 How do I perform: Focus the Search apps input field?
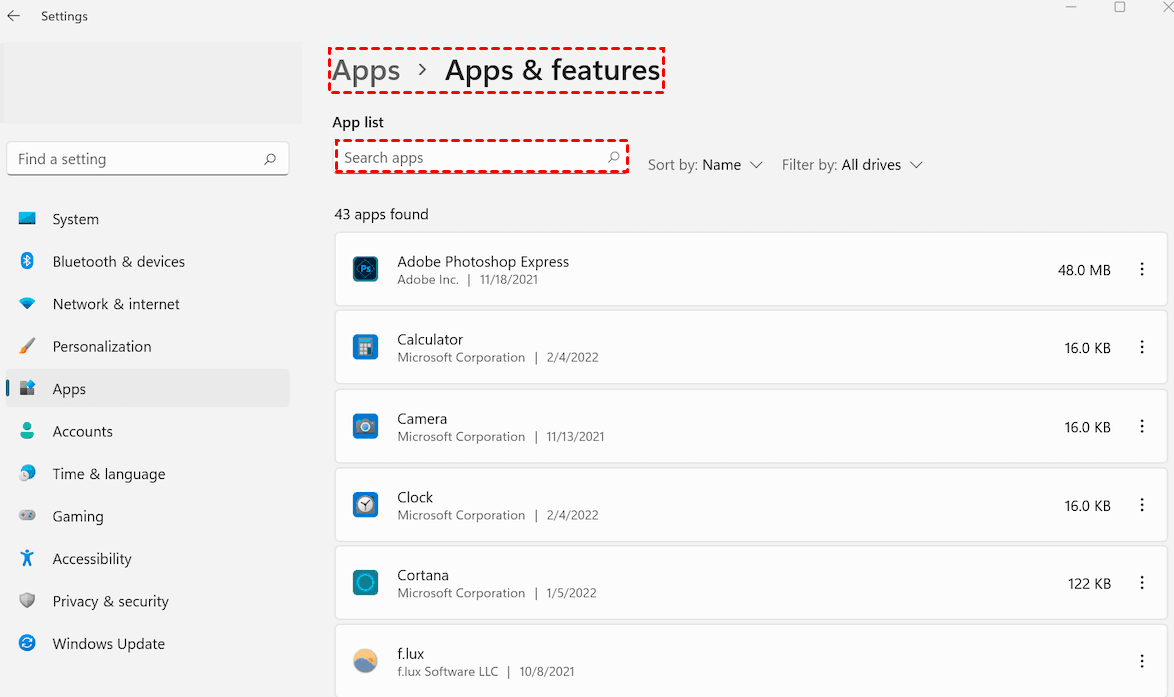point(470,158)
